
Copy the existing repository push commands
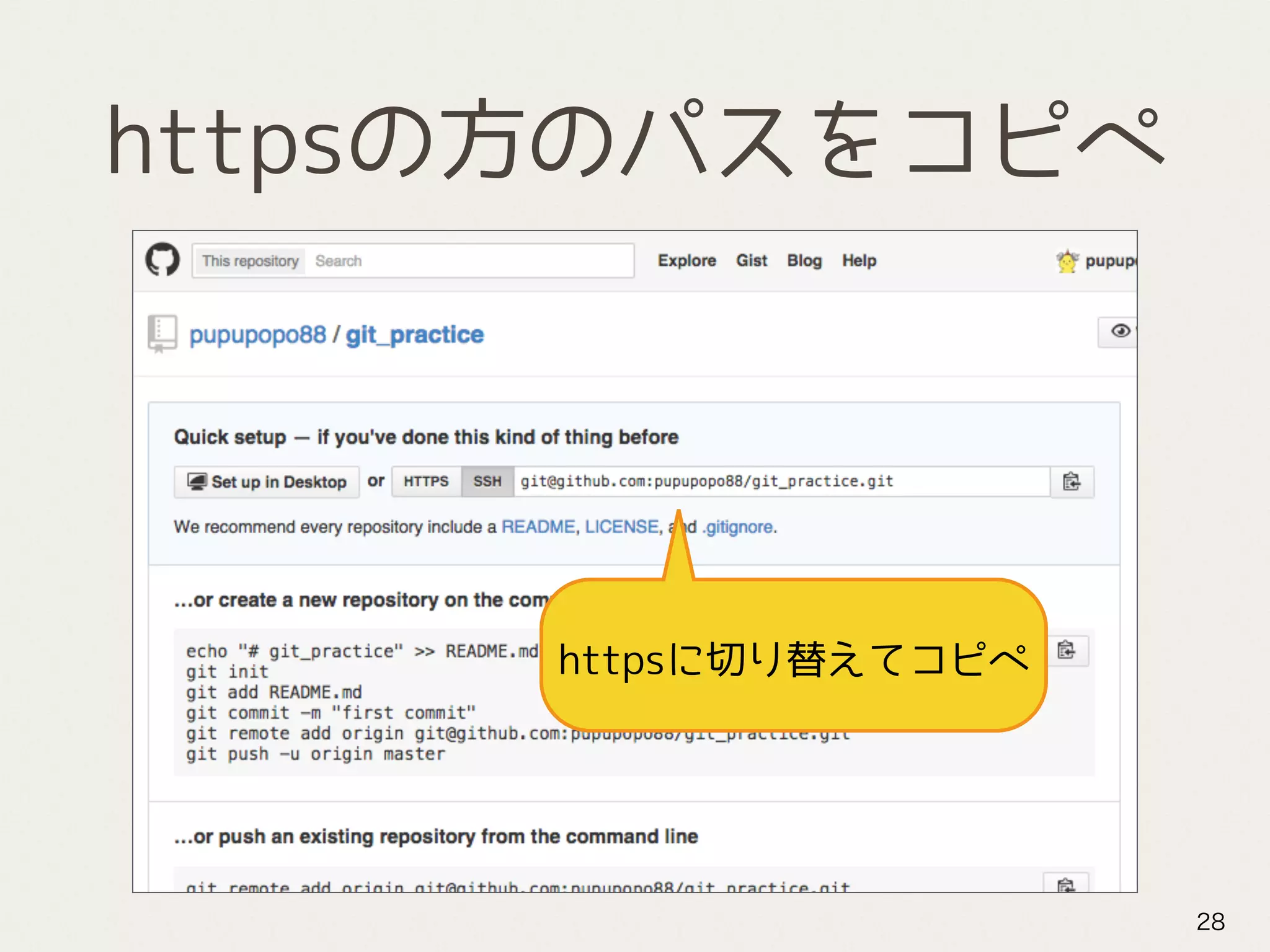(1066, 884)
